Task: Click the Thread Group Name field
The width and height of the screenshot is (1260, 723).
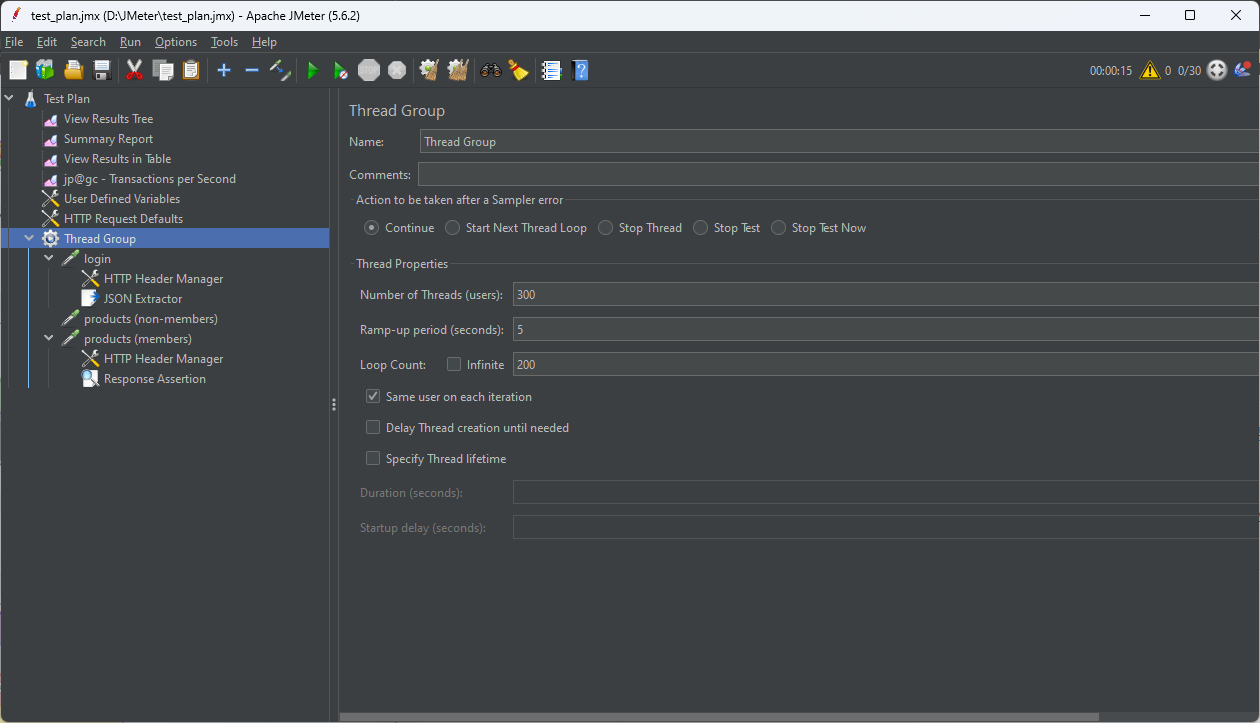Action: (x=839, y=142)
